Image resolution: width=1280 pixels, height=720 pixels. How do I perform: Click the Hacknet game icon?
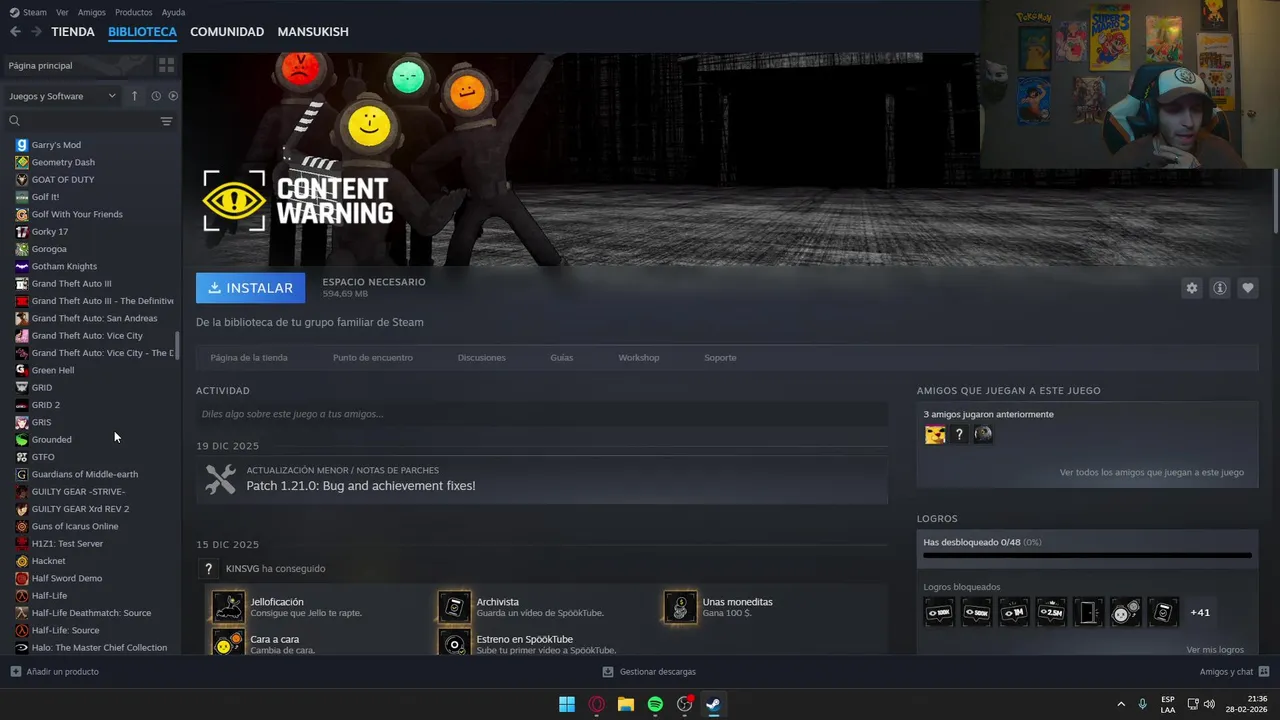(x=22, y=561)
